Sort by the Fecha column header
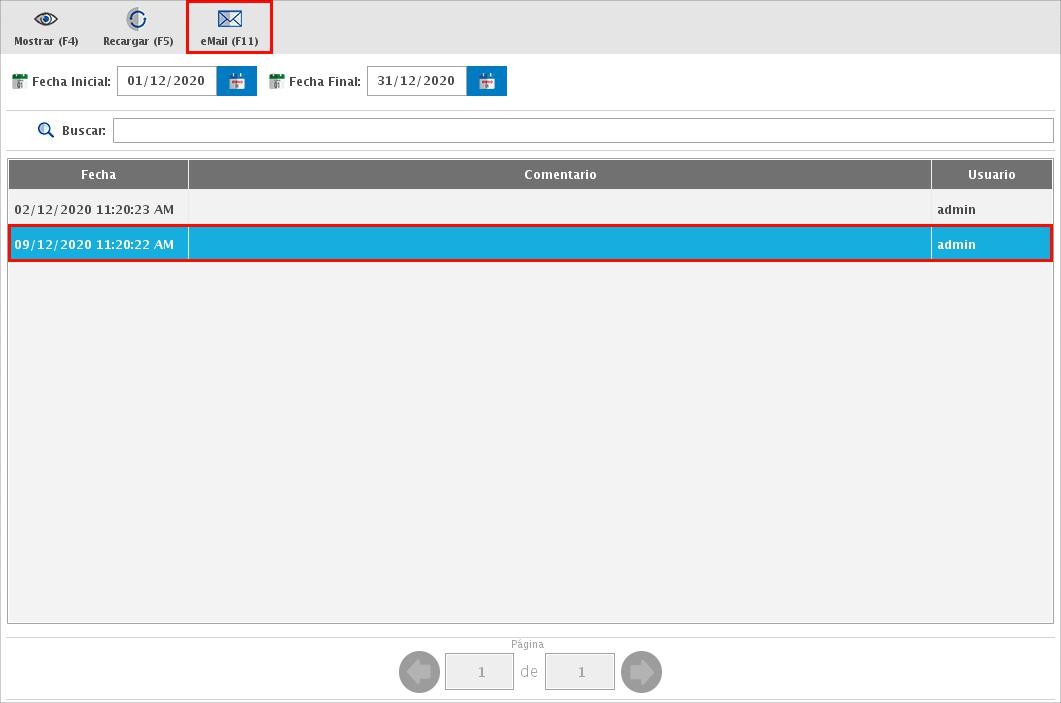Screen dimensions: 1061x703 pyautogui.click(x=98, y=175)
